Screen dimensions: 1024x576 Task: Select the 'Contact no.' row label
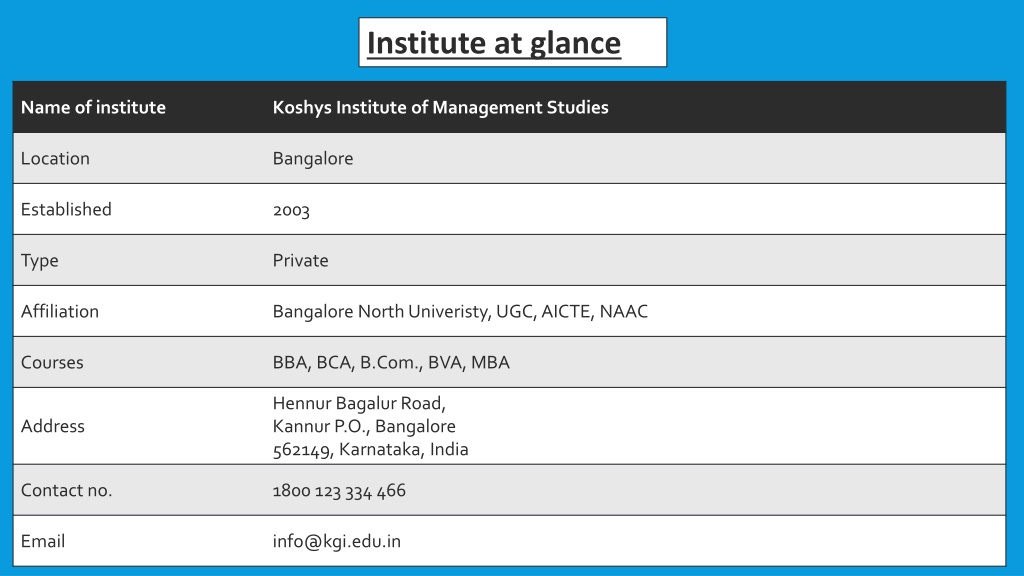tap(67, 490)
